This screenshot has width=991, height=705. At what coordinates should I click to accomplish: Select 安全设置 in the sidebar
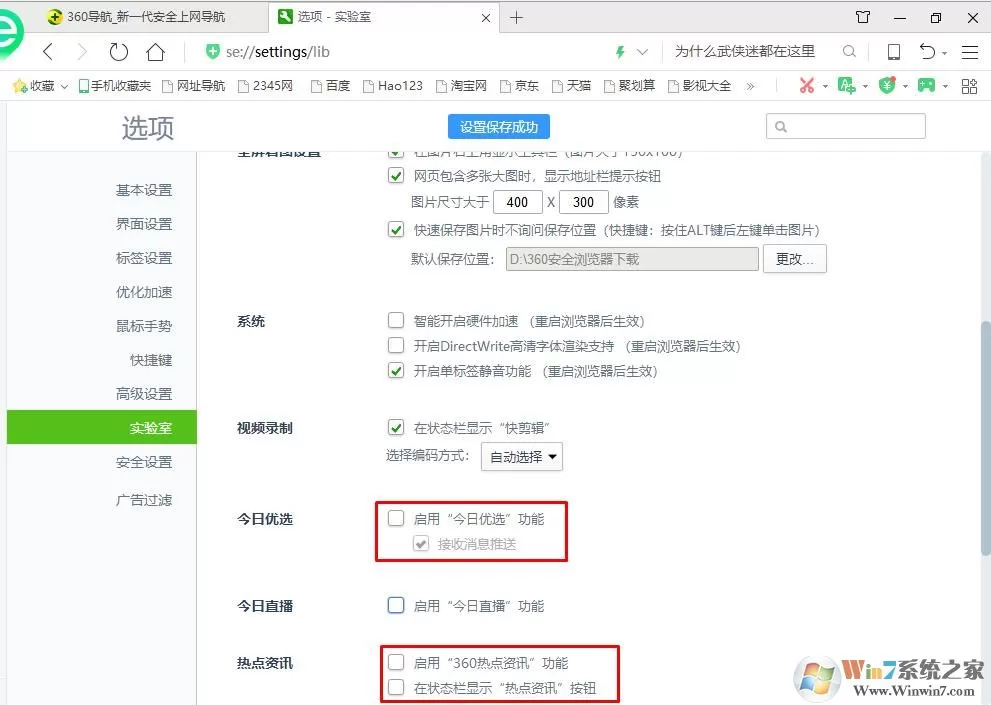click(144, 462)
